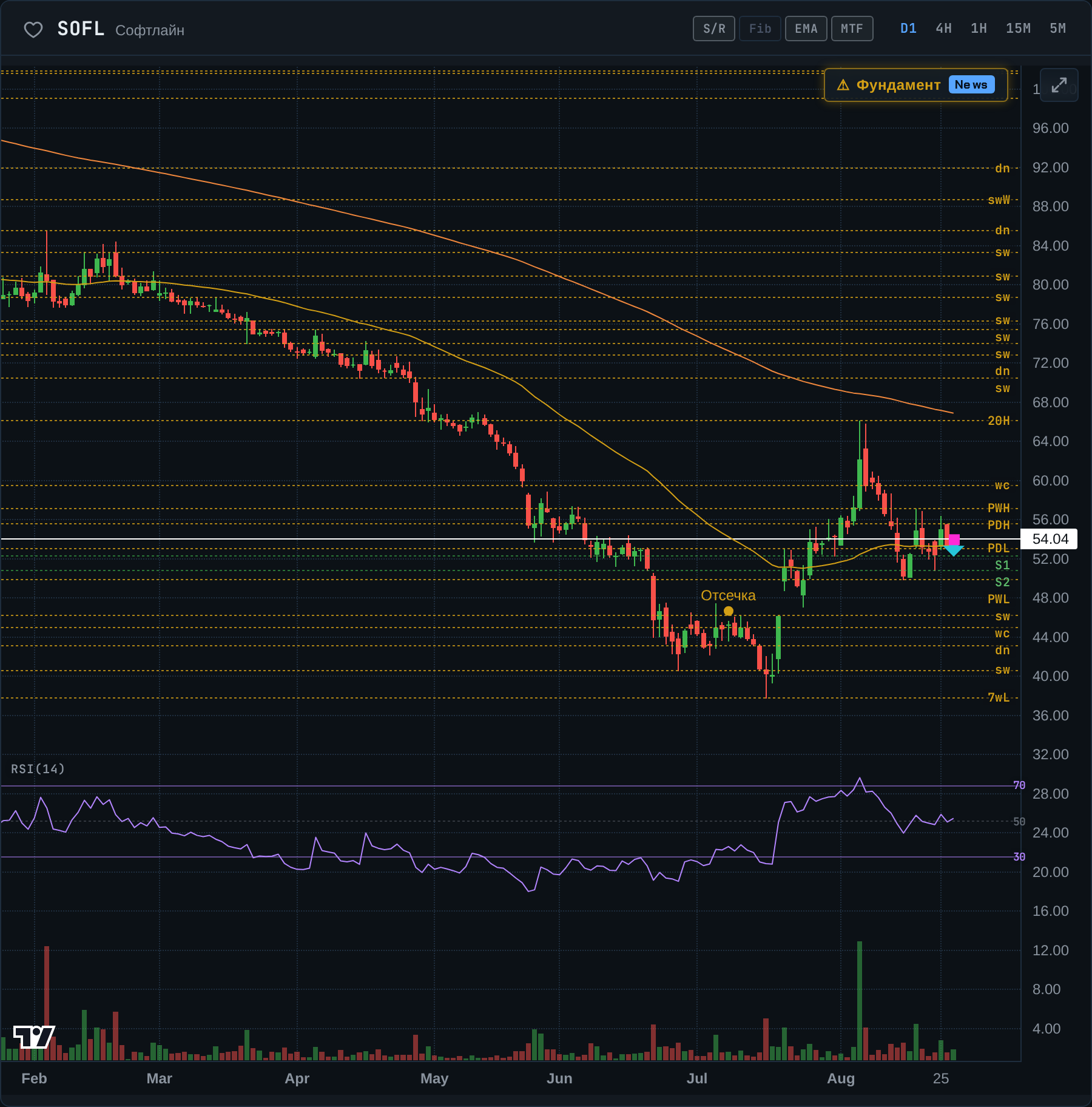The image size is (1092, 1107).
Task: Click the Aug label on time axis
Action: (841, 1078)
